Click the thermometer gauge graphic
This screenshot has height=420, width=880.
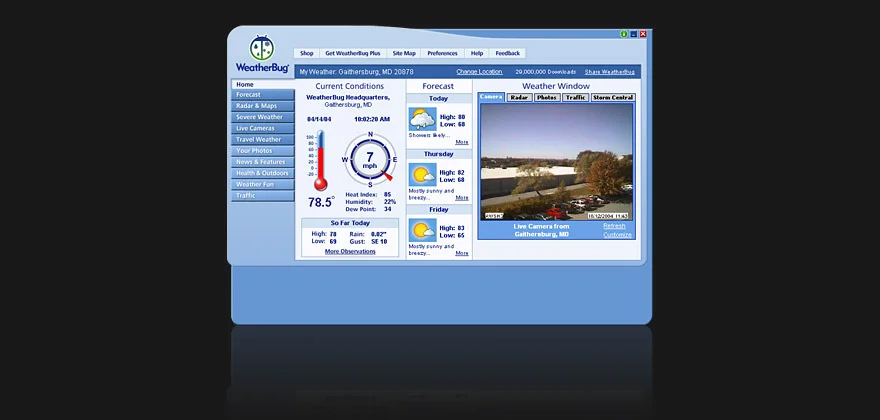coord(320,161)
